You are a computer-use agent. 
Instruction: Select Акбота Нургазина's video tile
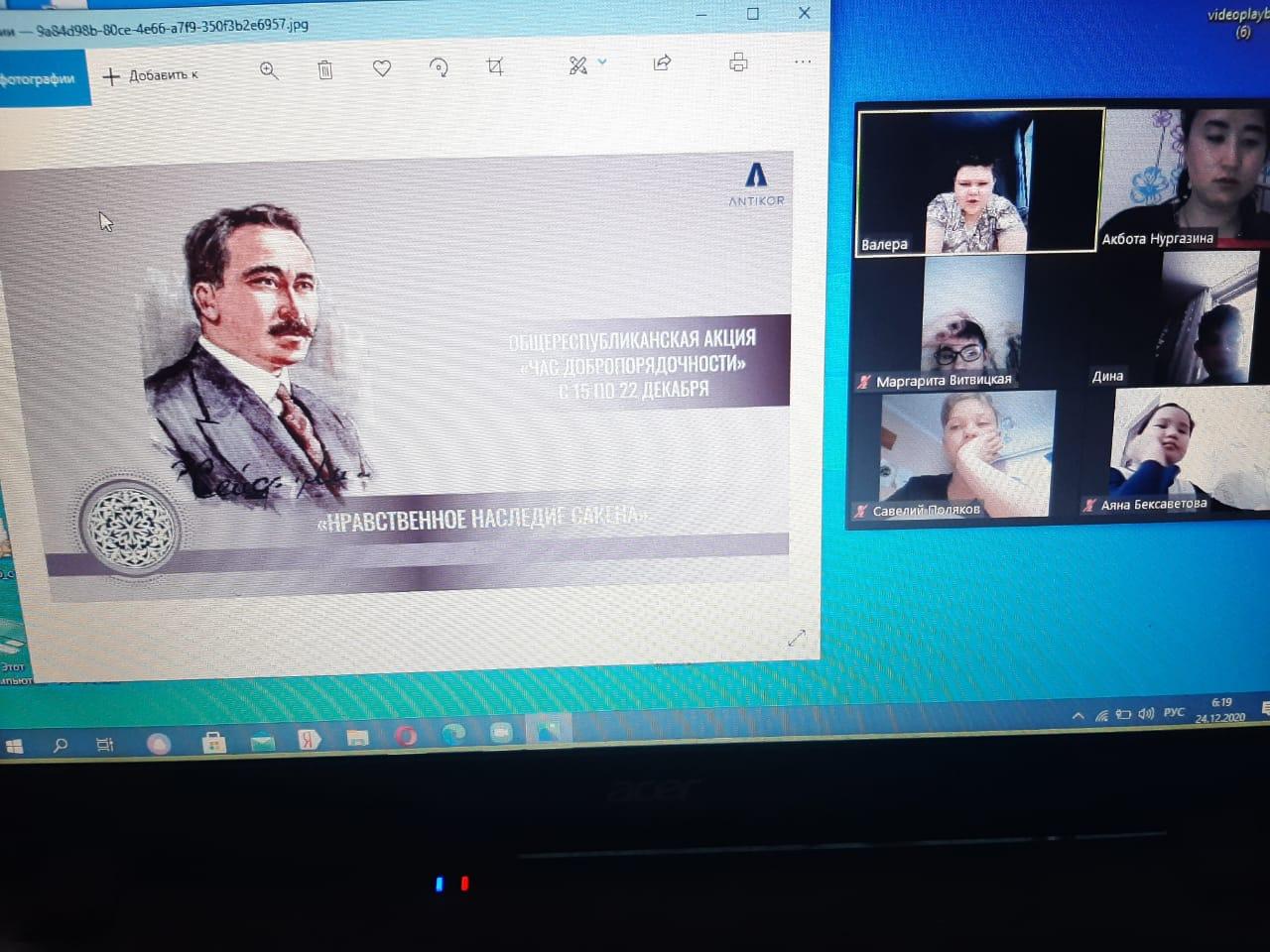[1187, 177]
